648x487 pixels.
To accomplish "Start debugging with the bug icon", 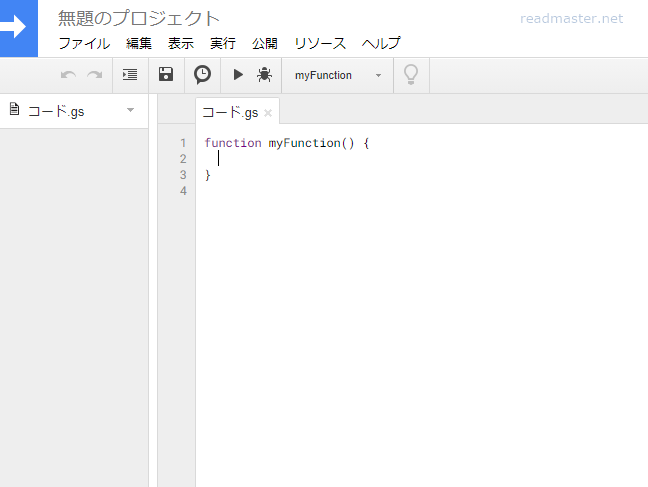I will click(x=264, y=75).
